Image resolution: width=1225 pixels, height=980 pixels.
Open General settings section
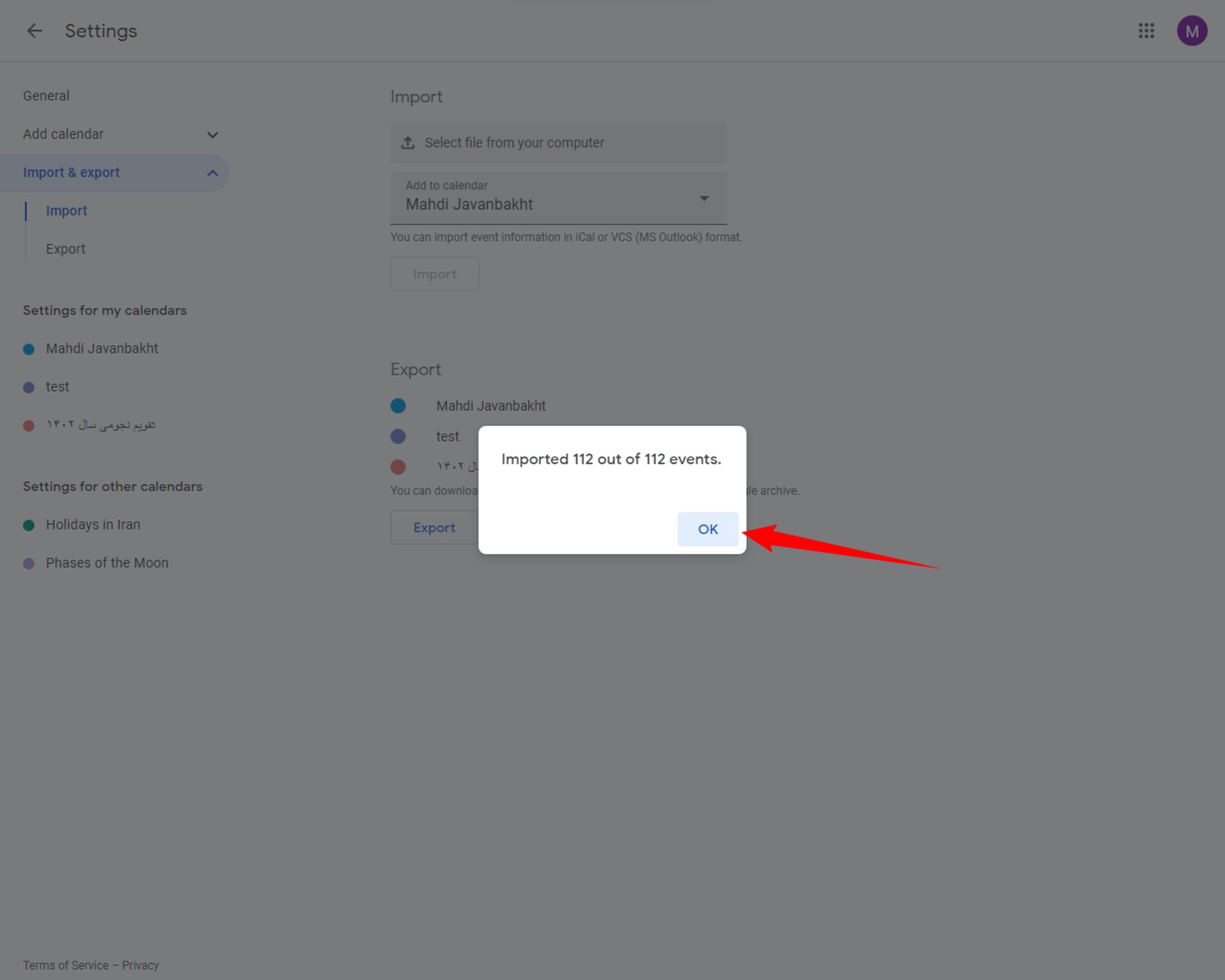click(46, 96)
